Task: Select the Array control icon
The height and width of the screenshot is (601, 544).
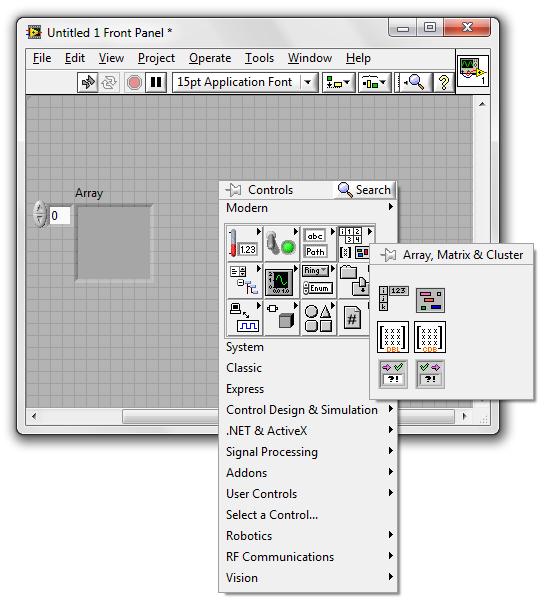Action: pyautogui.click(x=393, y=299)
